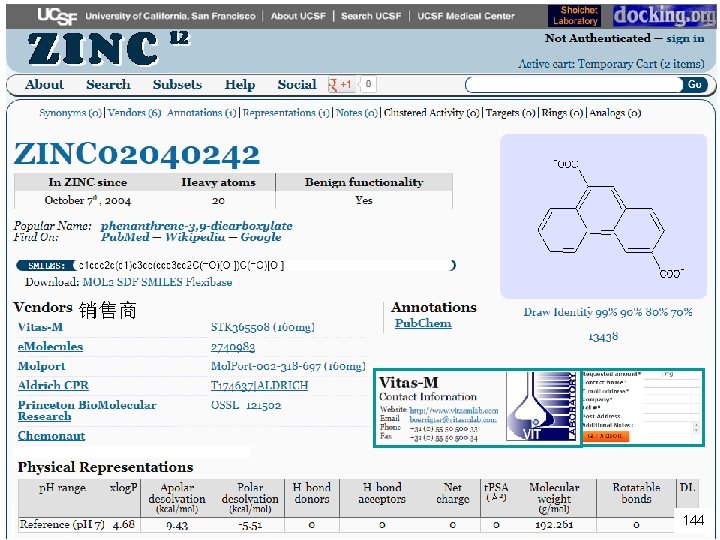Open the About menu
Image resolution: width=720 pixels, height=540 pixels.
[x=45, y=84]
